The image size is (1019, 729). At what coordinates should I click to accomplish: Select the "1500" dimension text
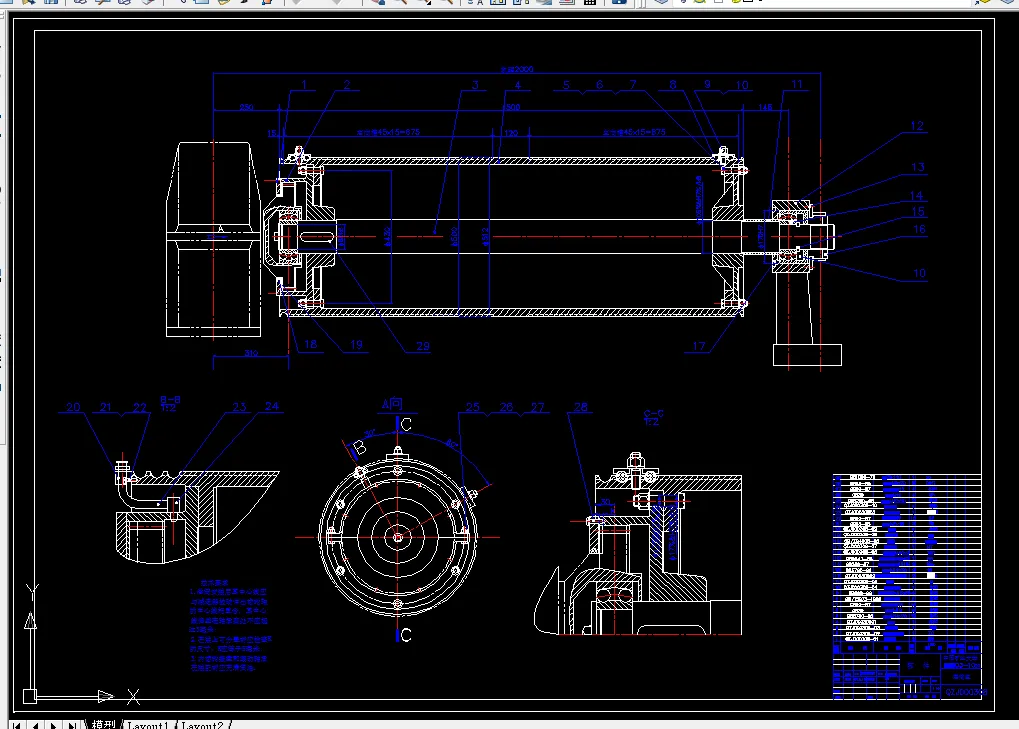(x=512, y=107)
